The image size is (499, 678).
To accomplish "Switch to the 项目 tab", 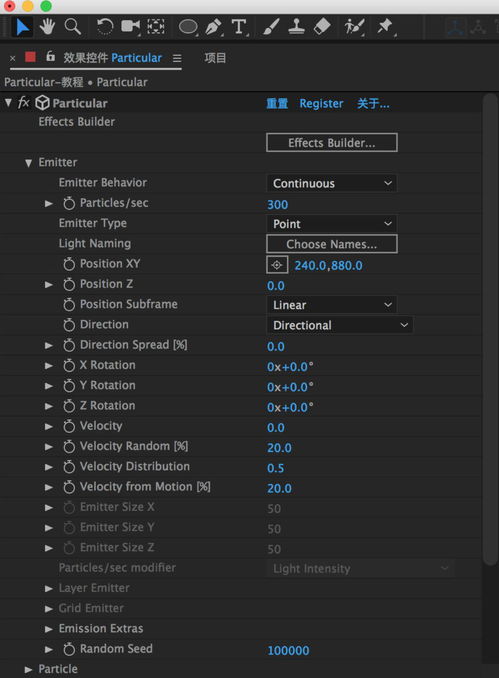I will (215, 58).
